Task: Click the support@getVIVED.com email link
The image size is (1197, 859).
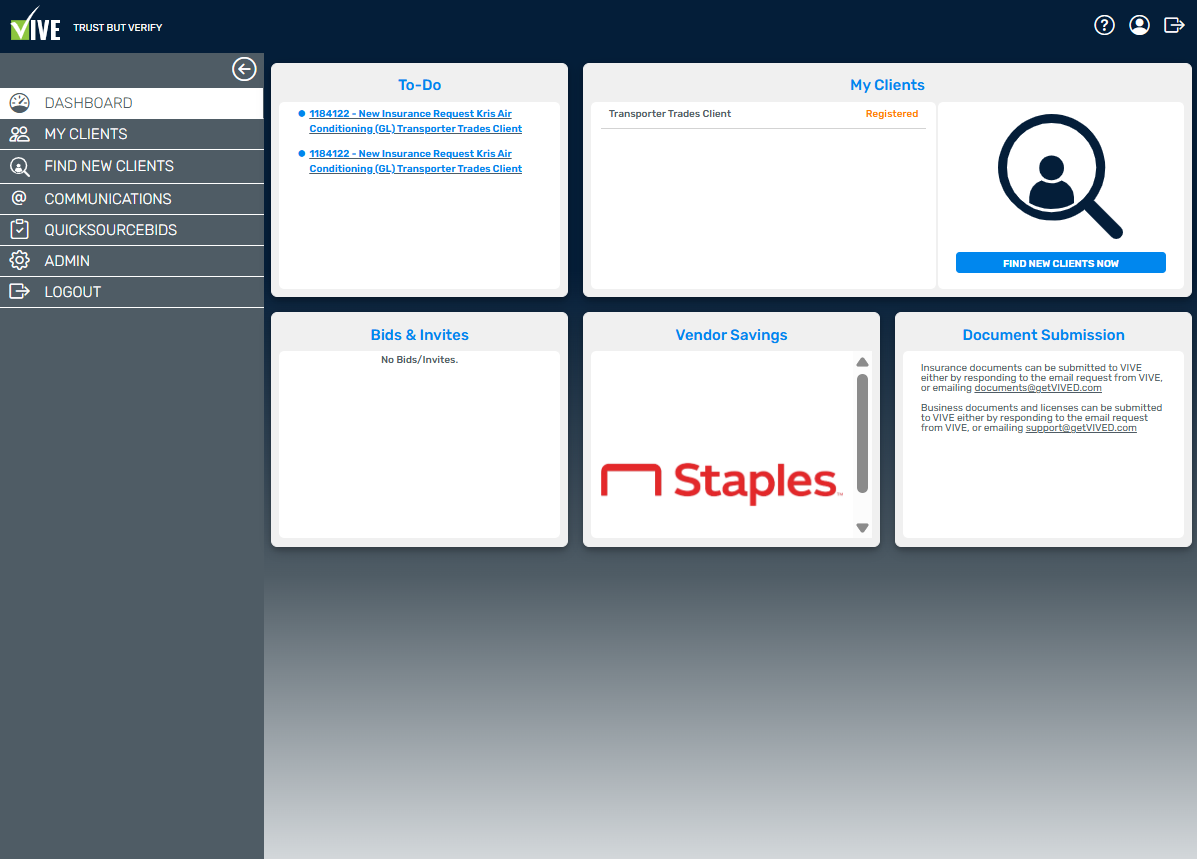Action: click(x=1081, y=428)
